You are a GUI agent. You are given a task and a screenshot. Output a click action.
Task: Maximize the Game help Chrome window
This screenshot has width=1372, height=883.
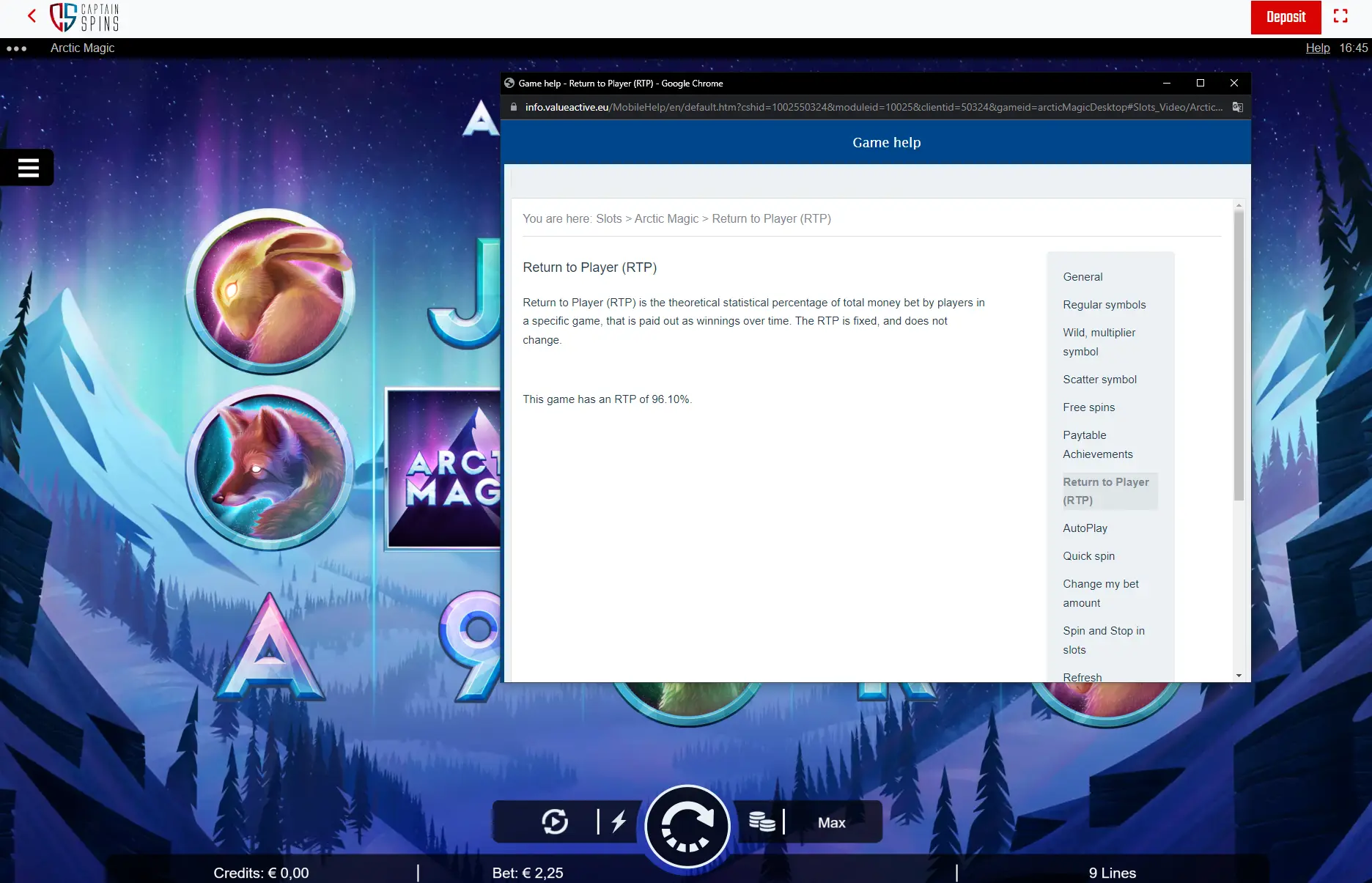click(1200, 83)
